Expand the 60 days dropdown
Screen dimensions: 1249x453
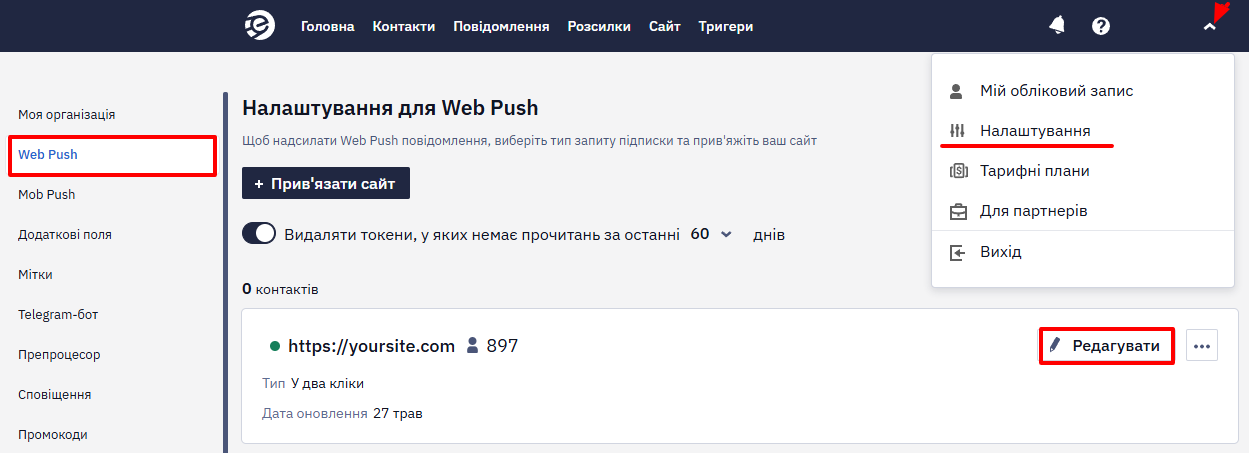711,234
